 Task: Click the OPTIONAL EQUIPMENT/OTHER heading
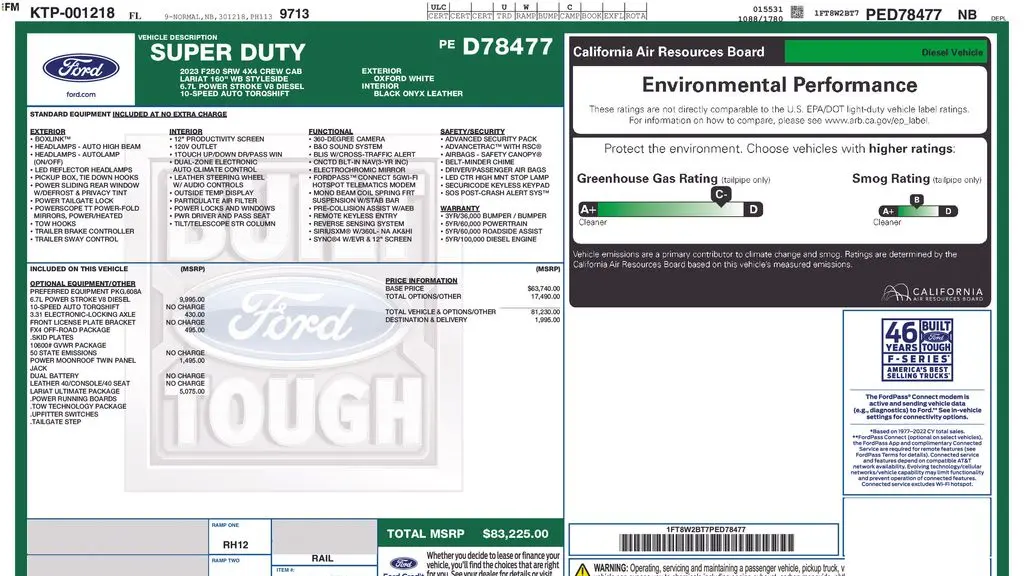(x=82, y=284)
